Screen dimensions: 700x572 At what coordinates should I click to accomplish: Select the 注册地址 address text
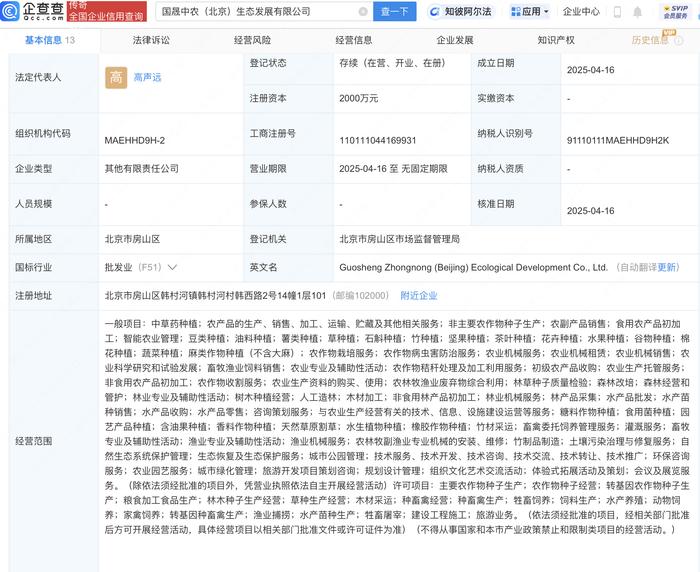(215, 296)
